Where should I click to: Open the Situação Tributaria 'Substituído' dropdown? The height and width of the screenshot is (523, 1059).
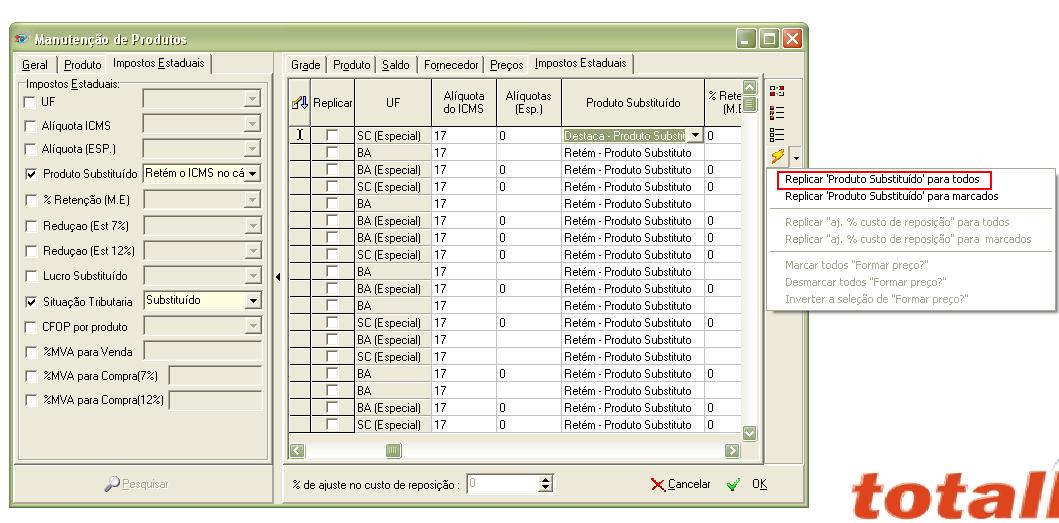coord(253,301)
